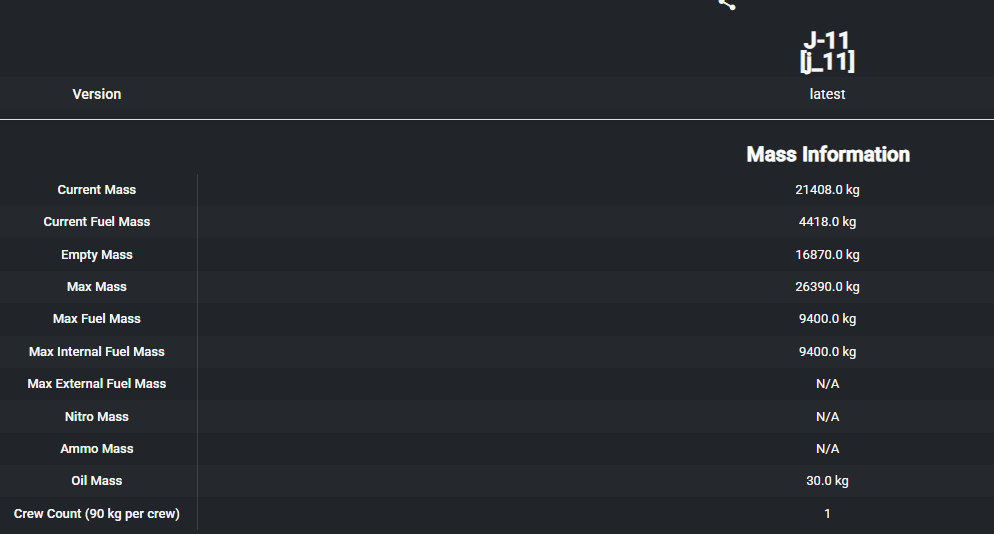
Task: Click the 30.0 kg oil mass value
Action: pos(827,481)
